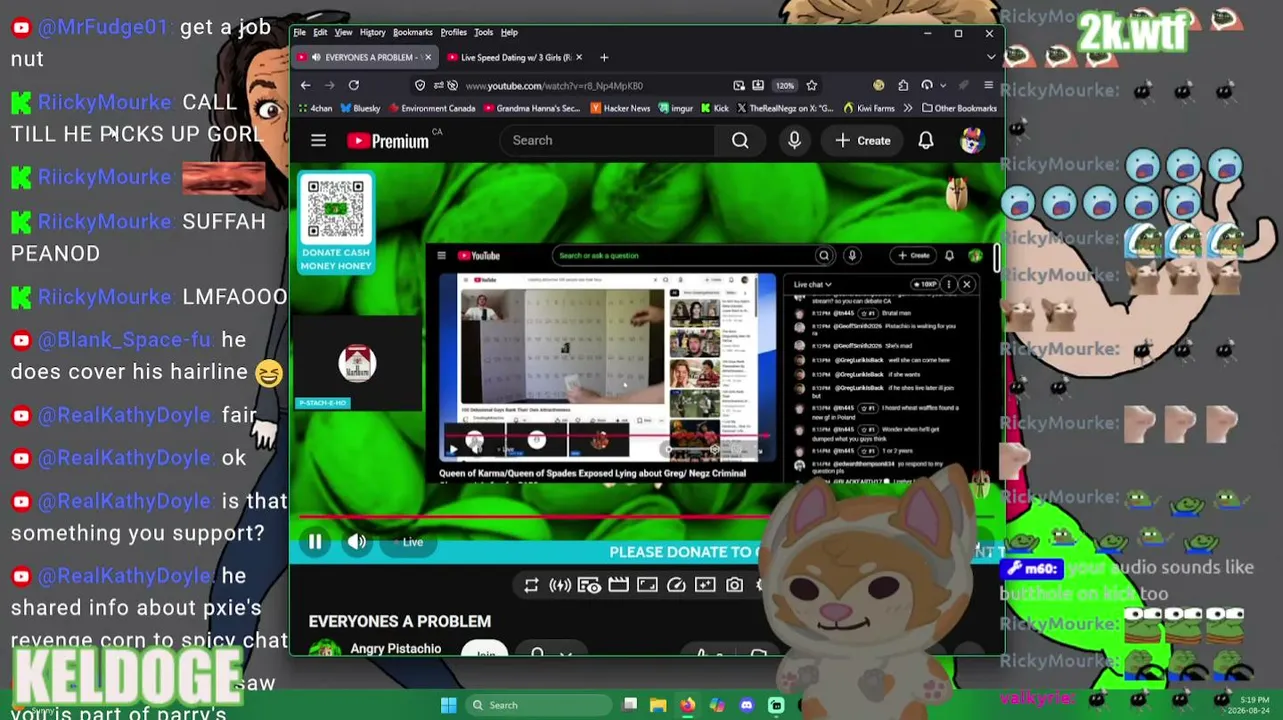Screen dimensions: 1283x720
Task: Go forward one page in Firefox
Action: click(329, 85)
